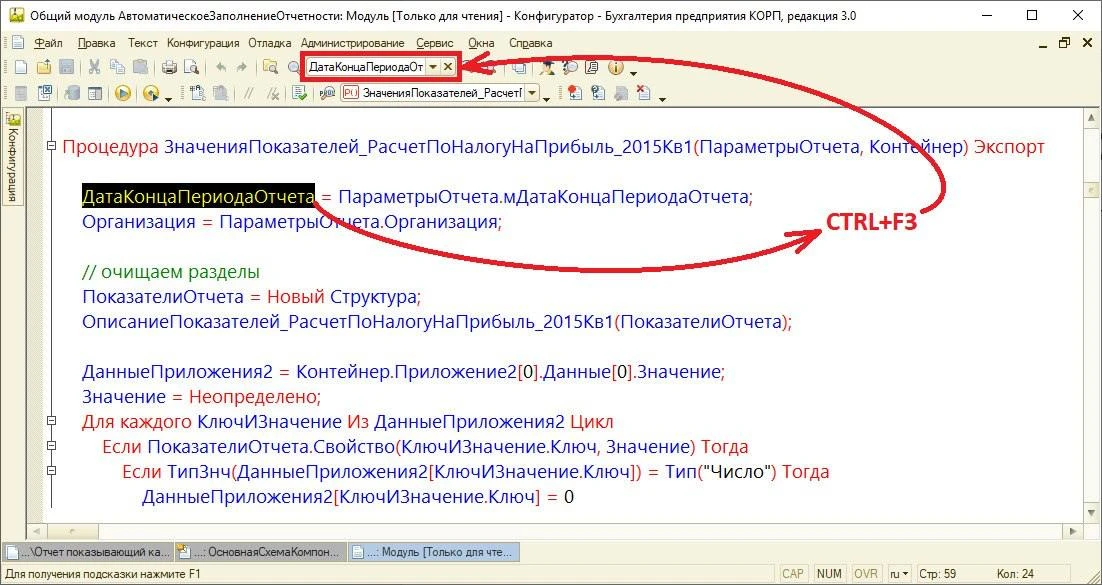Click the Toggle bookmark red pin icon
This screenshot has width=1102, height=585.
(576, 94)
